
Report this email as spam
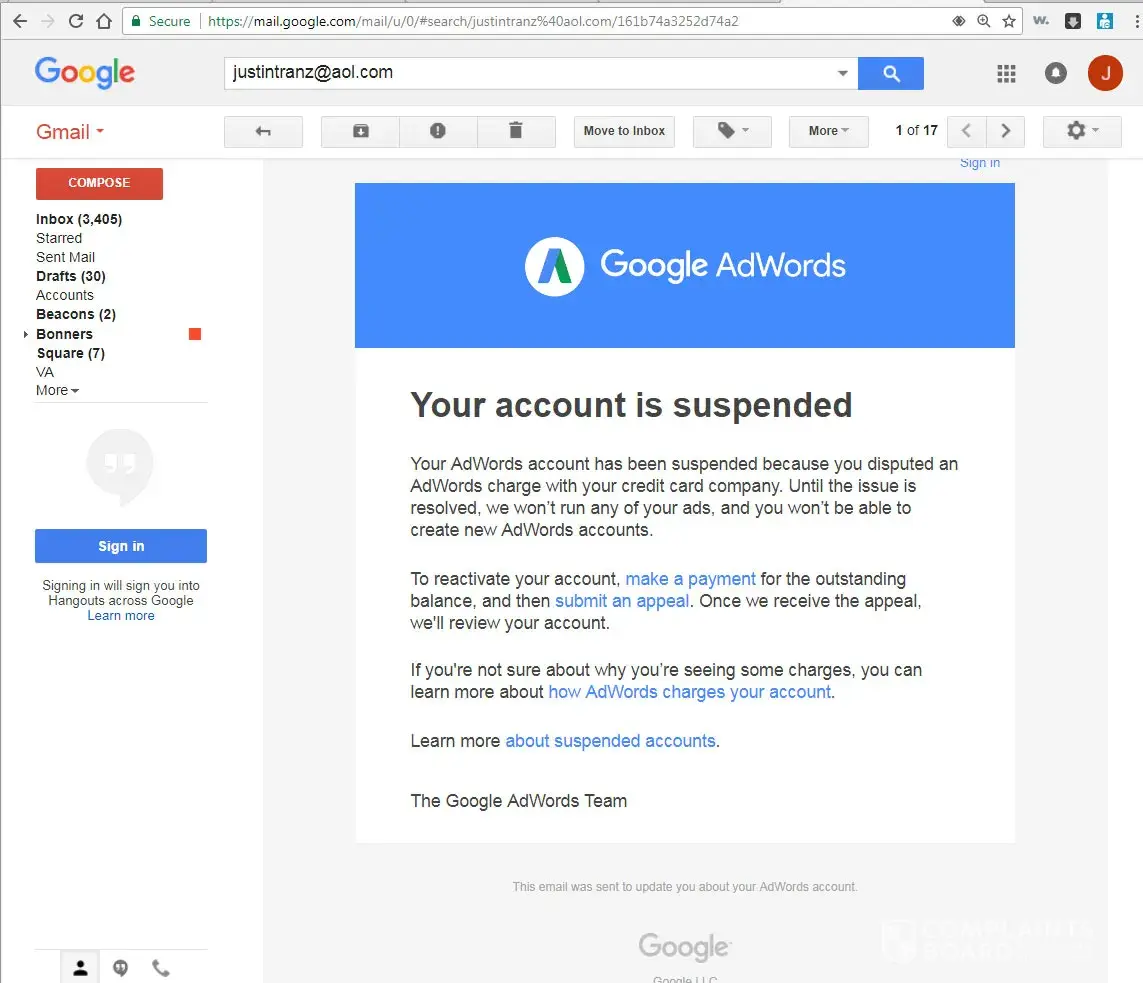(x=438, y=131)
